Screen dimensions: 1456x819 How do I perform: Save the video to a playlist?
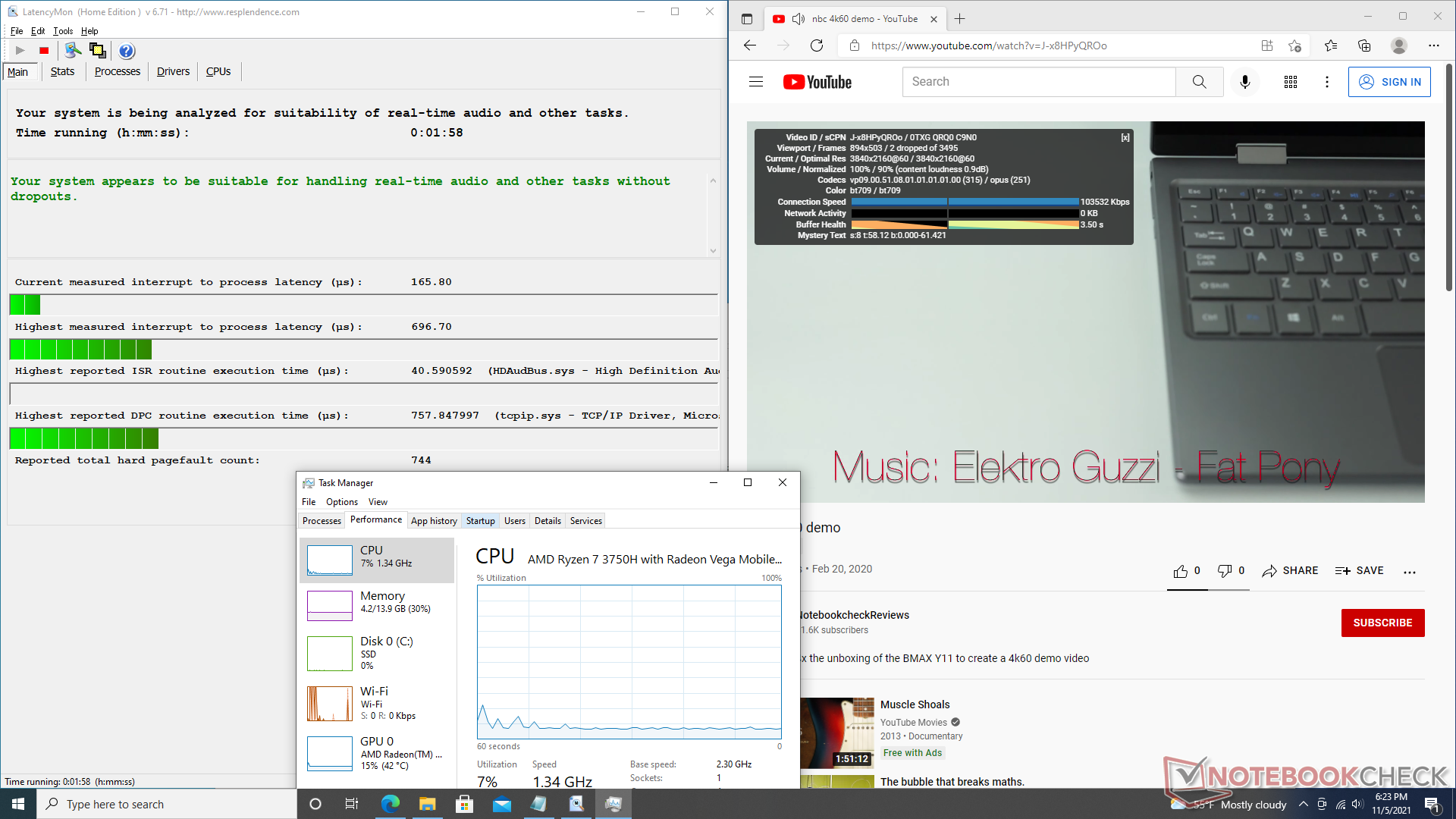[x=1359, y=571]
